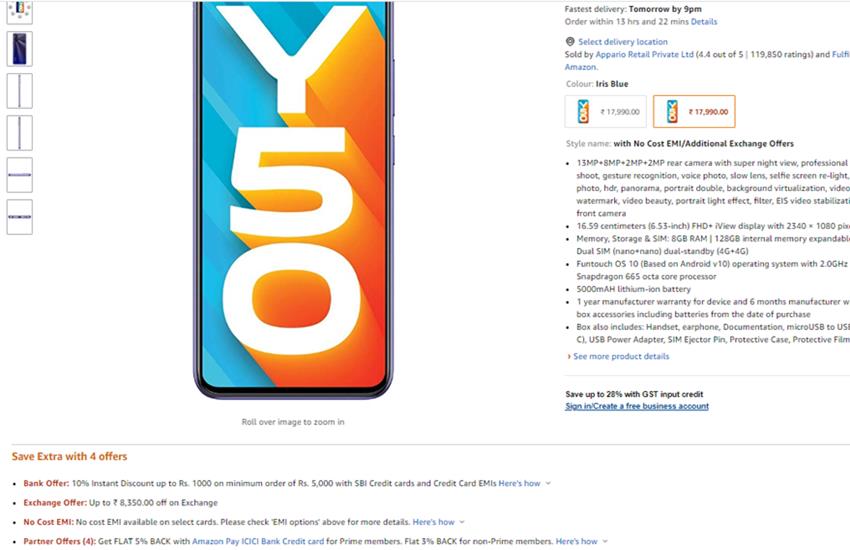
Task: Choose the unselected colour swatch priced ₹17,990.00
Action: point(605,112)
